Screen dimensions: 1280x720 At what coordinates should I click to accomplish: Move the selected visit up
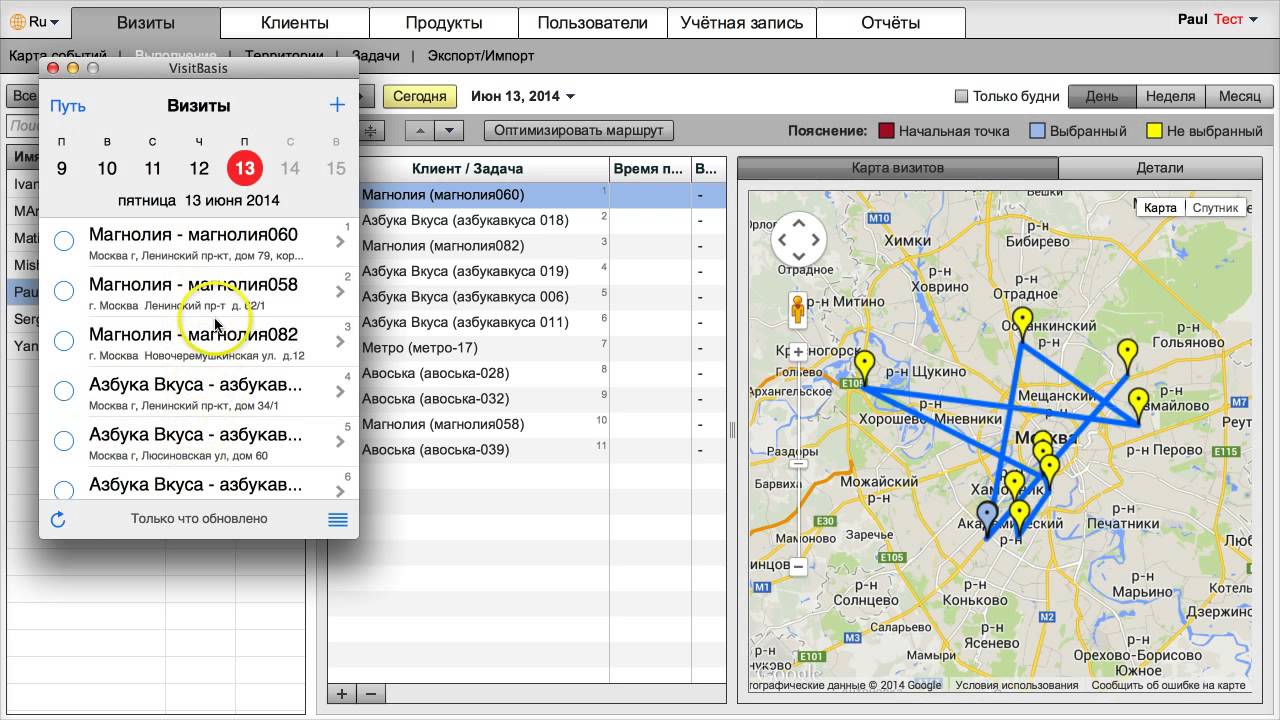coord(420,130)
